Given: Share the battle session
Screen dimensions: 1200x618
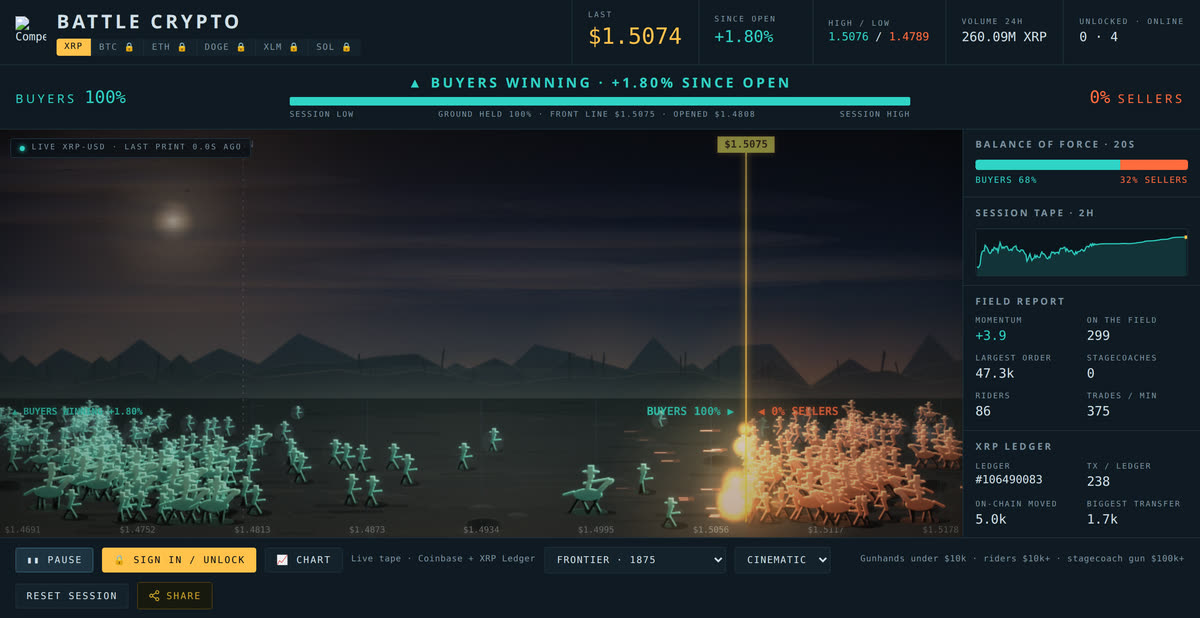Looking at the screenshot, I should tap(175, 596).
